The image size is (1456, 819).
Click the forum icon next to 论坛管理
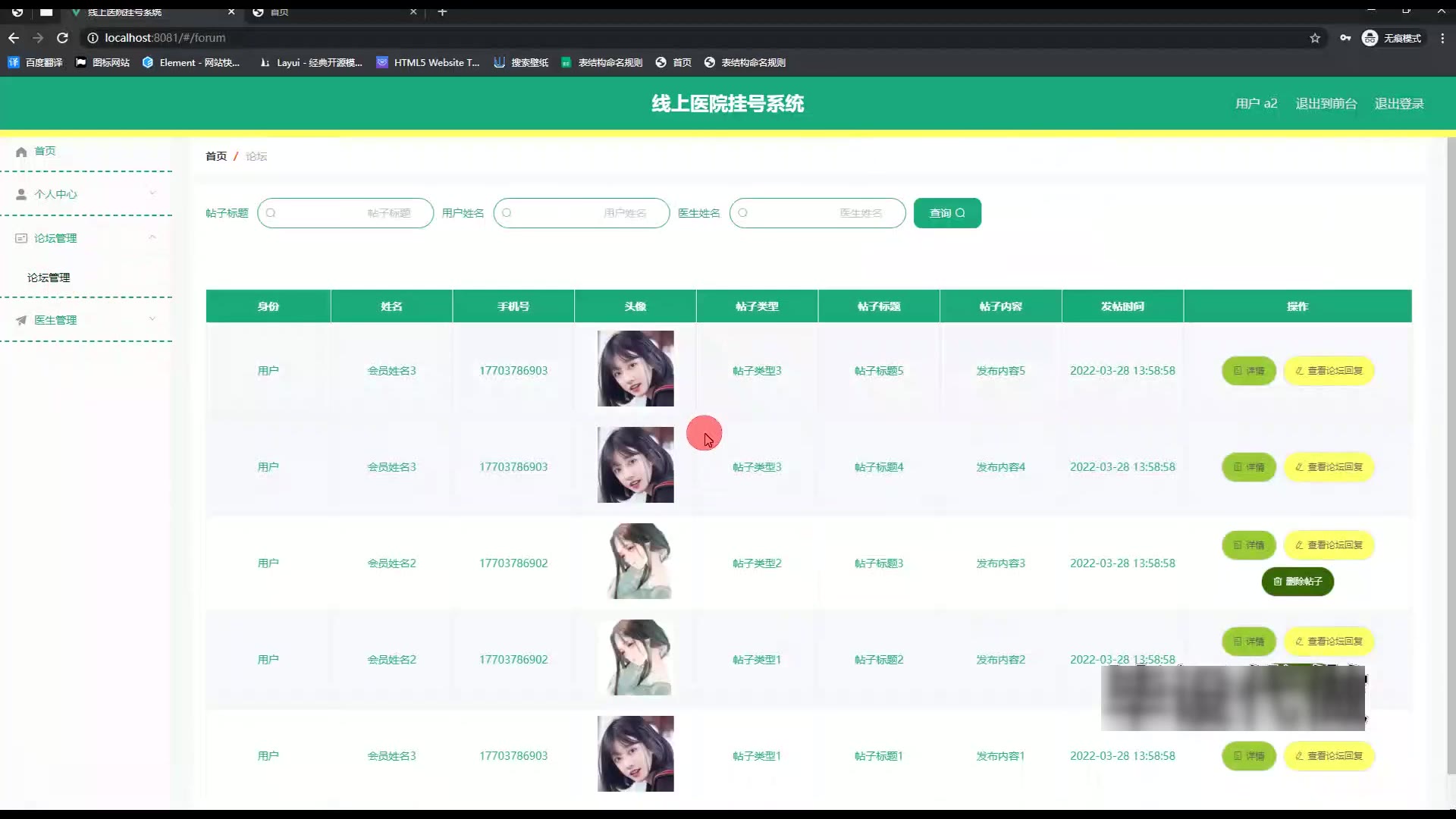[x=21, y=239]
